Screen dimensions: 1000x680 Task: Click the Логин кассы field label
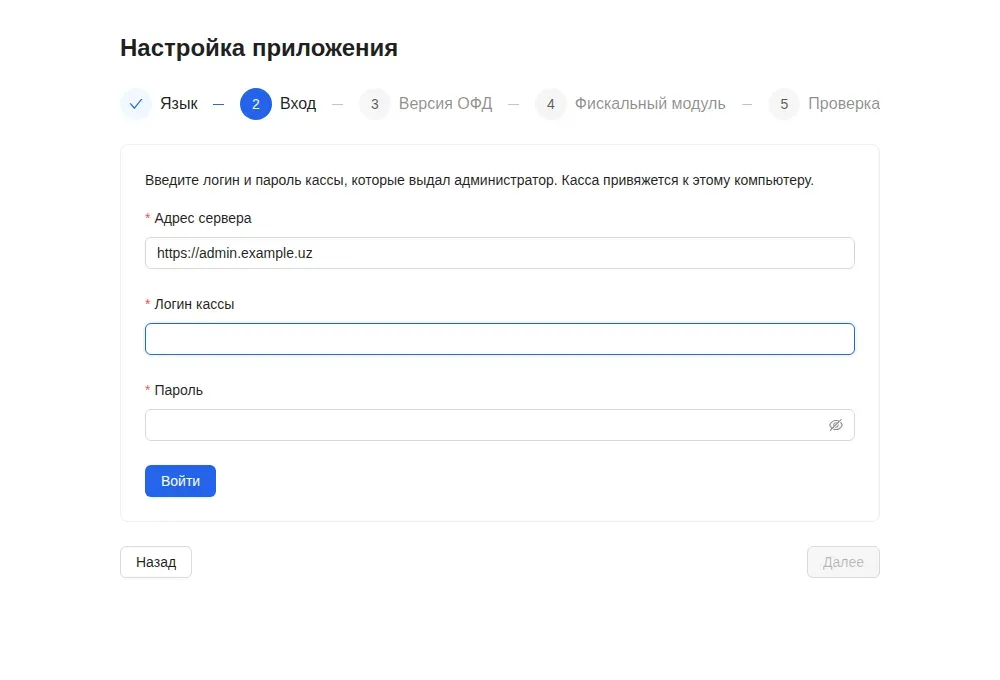click(x=194, y=304)
